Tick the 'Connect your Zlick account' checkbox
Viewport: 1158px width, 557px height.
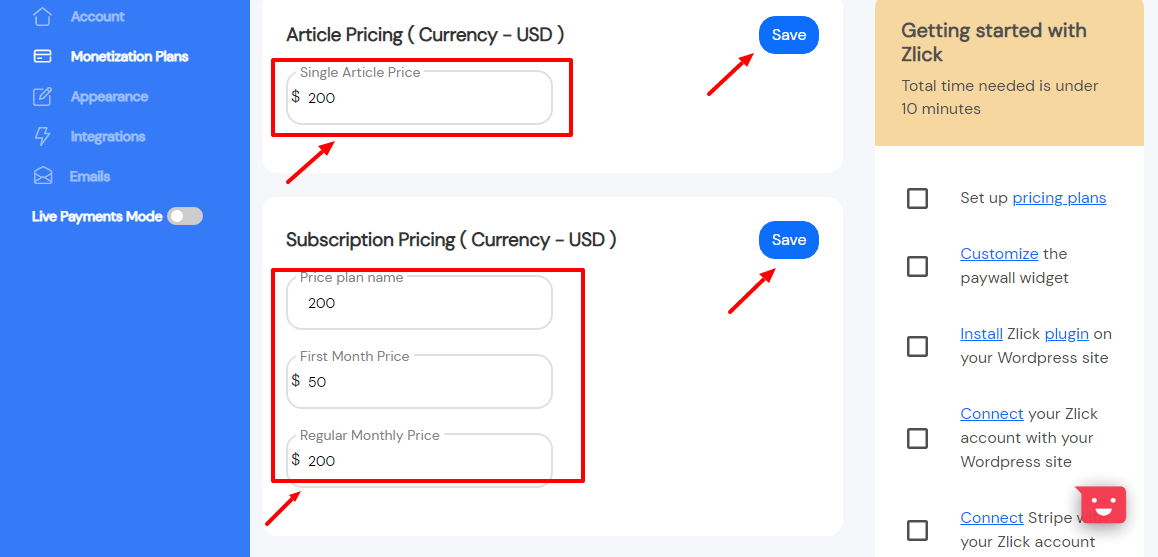(x=917, y=438)
